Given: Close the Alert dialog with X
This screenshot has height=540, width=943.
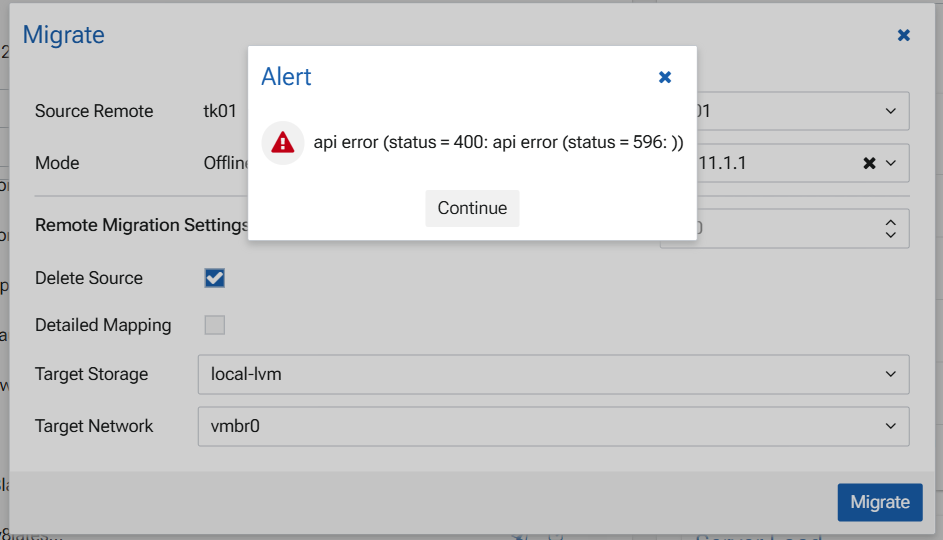Looking at the screenshot, I should (665, 77).
